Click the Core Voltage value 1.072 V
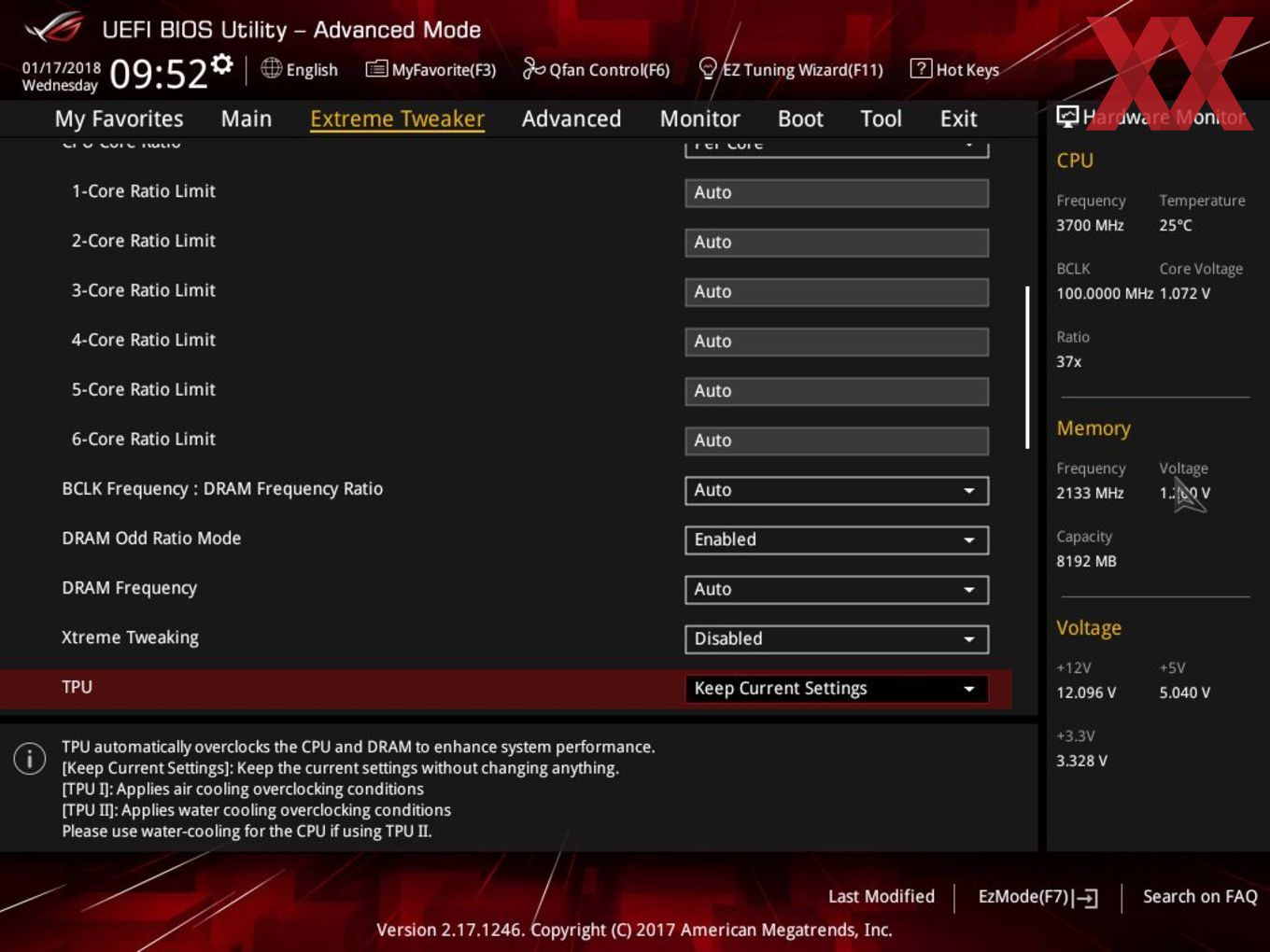Image resolution: width=1270 pixels, height=952 pixels. click(x=1185, y=293)
